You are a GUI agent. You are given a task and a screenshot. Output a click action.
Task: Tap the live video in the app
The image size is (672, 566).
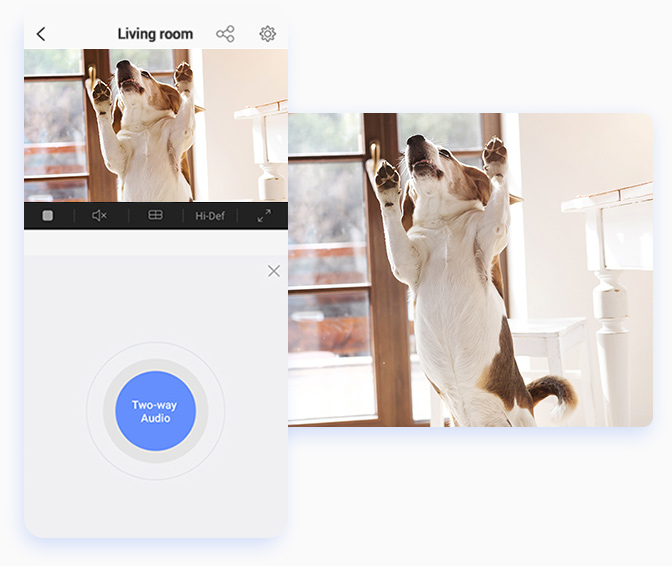click(156, 125)
